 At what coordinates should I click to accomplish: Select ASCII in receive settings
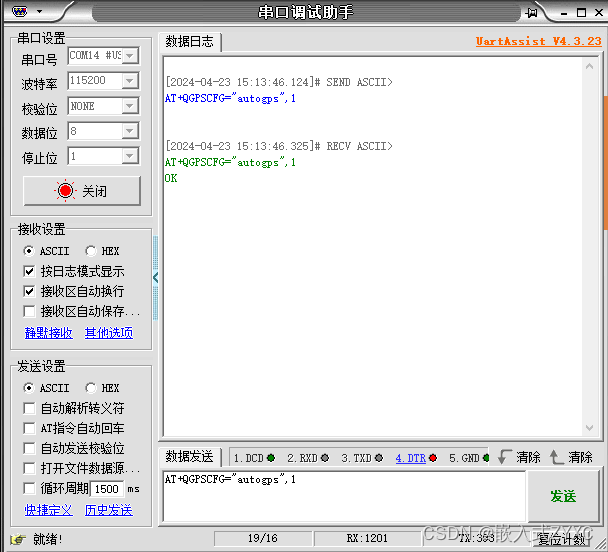click(x=46, y=251)
